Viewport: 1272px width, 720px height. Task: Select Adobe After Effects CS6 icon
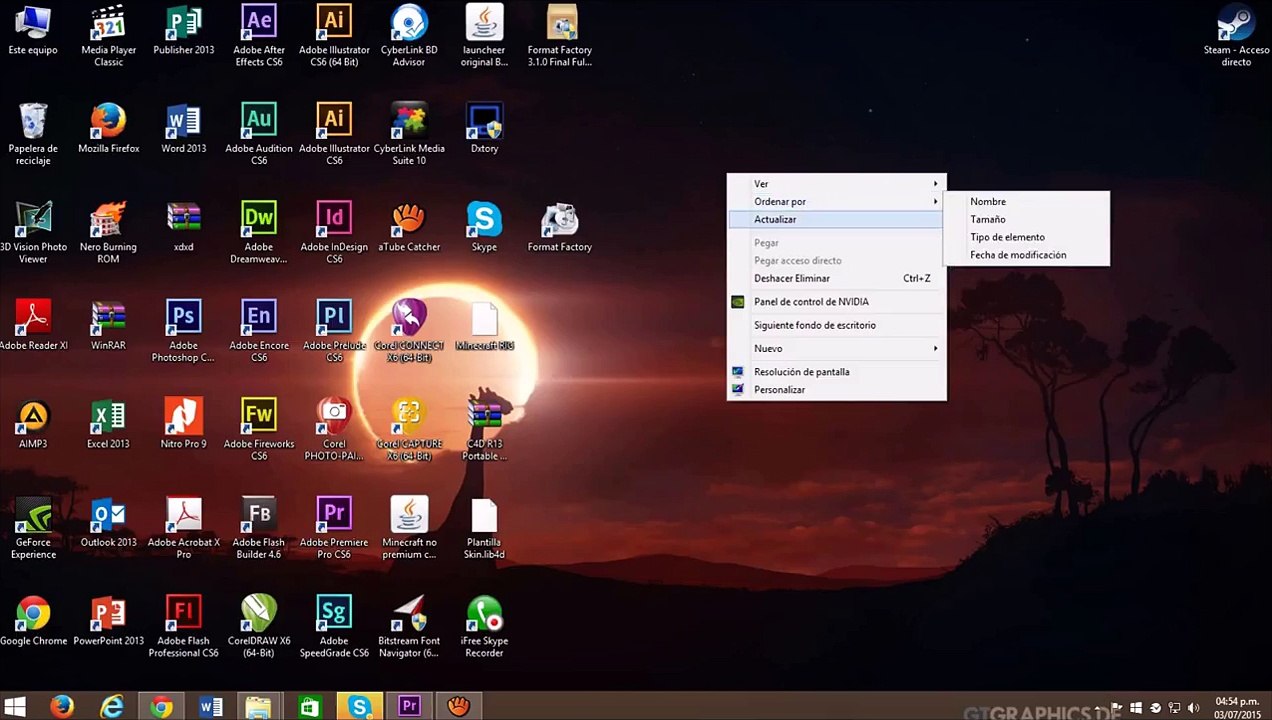tap(259, 36)
